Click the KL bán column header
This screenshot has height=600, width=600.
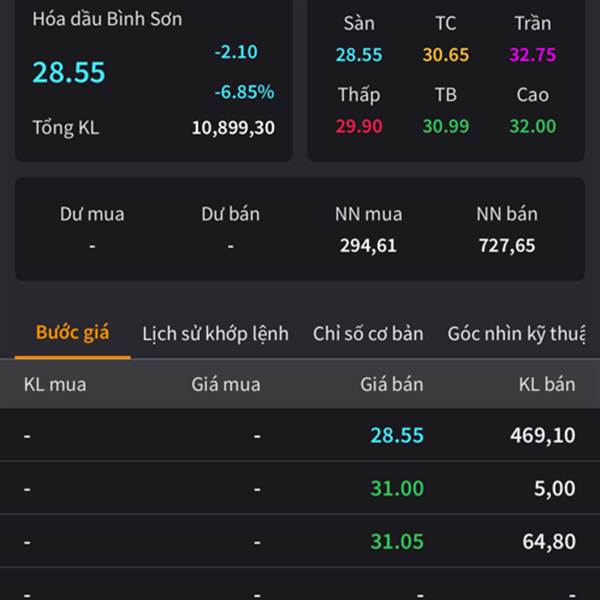[547, 385]
